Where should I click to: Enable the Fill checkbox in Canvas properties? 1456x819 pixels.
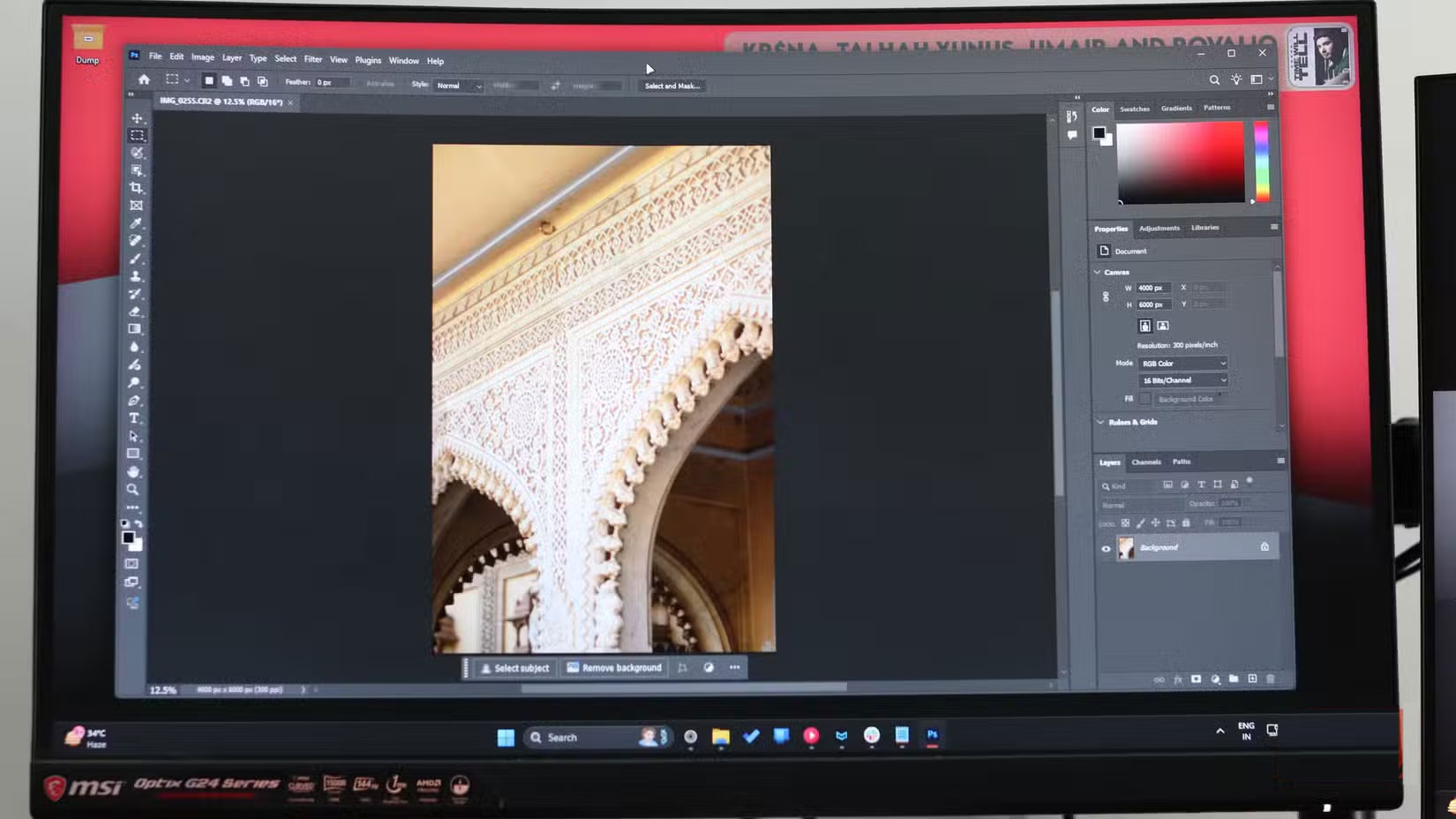tap(1145, 399)
